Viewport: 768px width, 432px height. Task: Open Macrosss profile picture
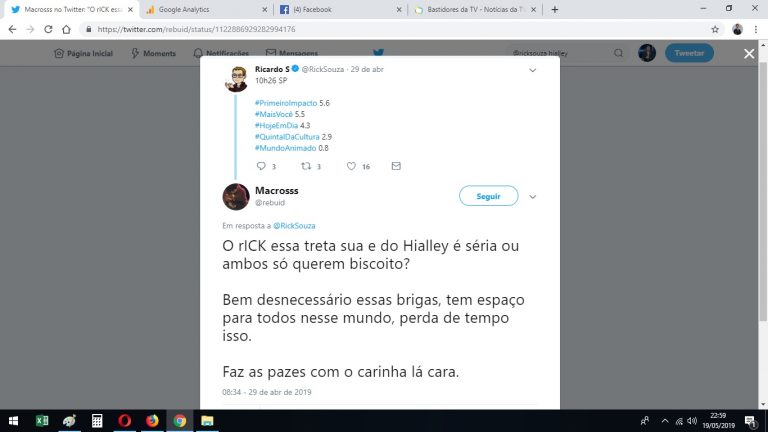236,197
